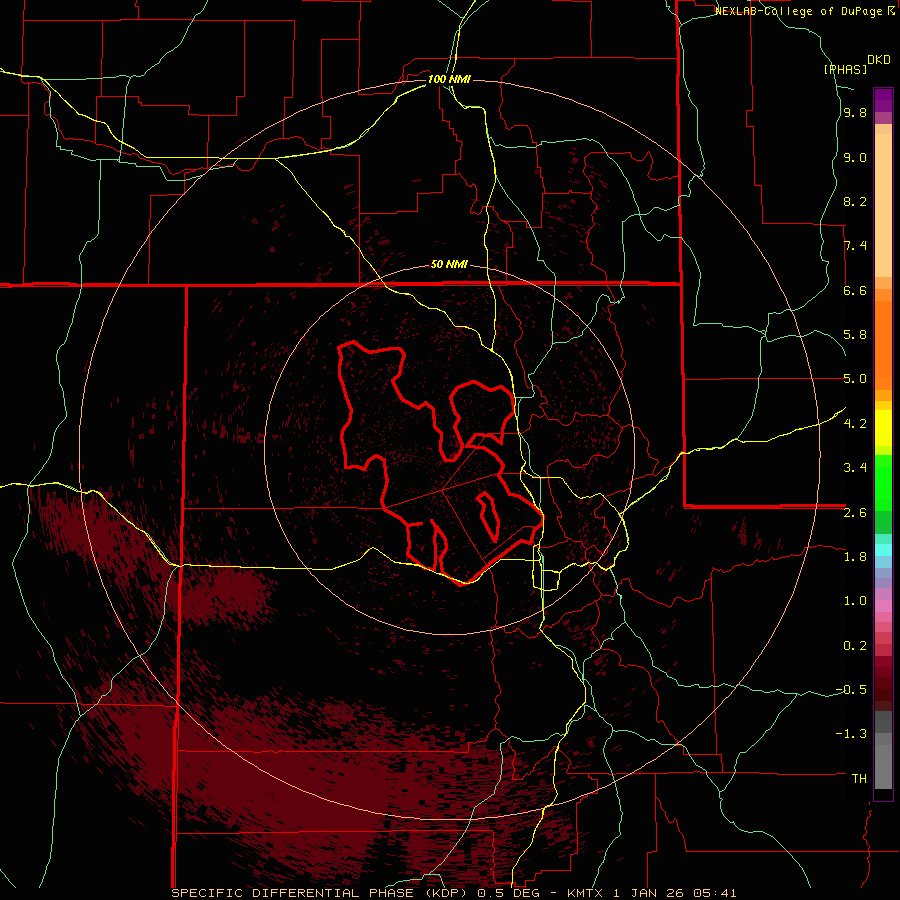
Task: Select the -0.5 scale value
Action: (x=851, y=690)
